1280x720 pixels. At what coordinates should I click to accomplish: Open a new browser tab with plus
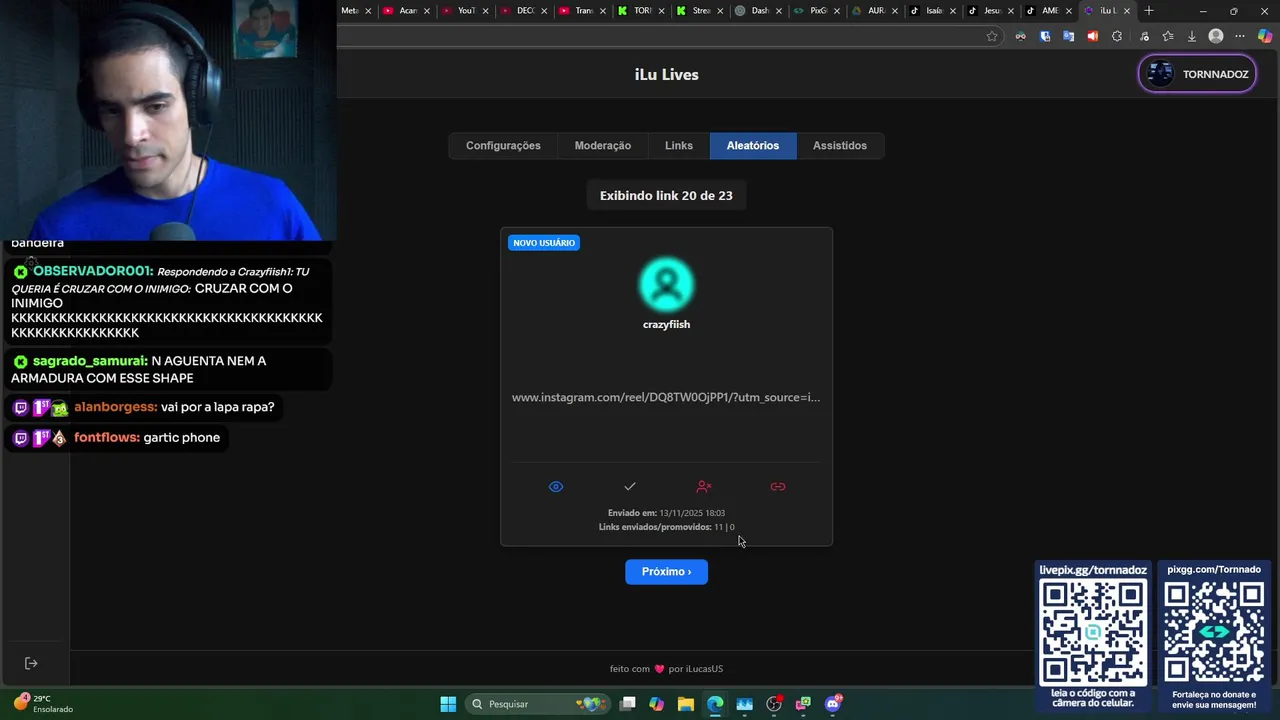tap(1149, 11)
